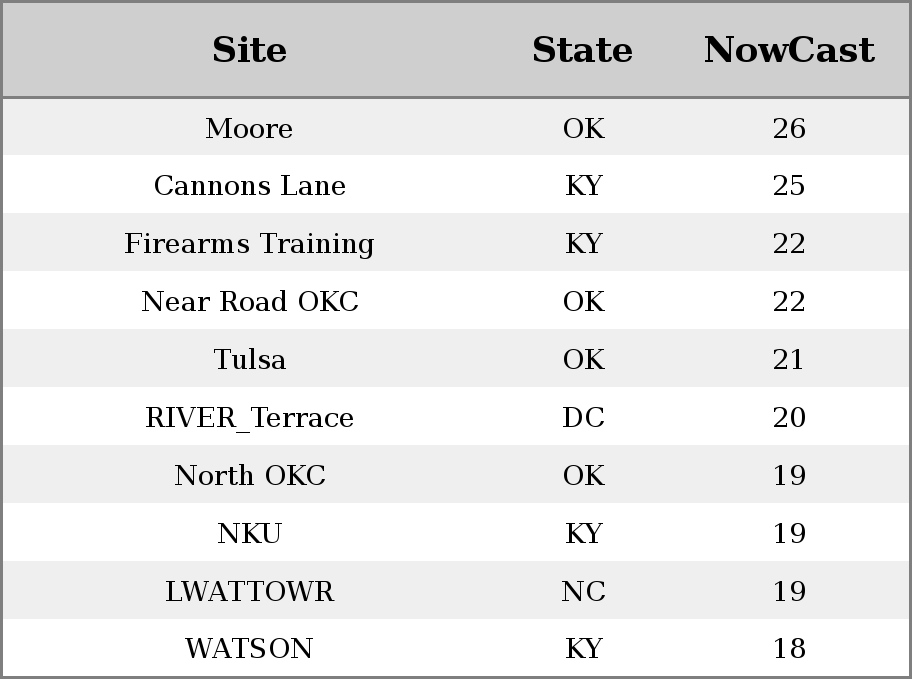Viewport: 912px width, 679px height.
Task: Click NowCast value 20 for RIVER_Terrace
Action: coord(789,417)
